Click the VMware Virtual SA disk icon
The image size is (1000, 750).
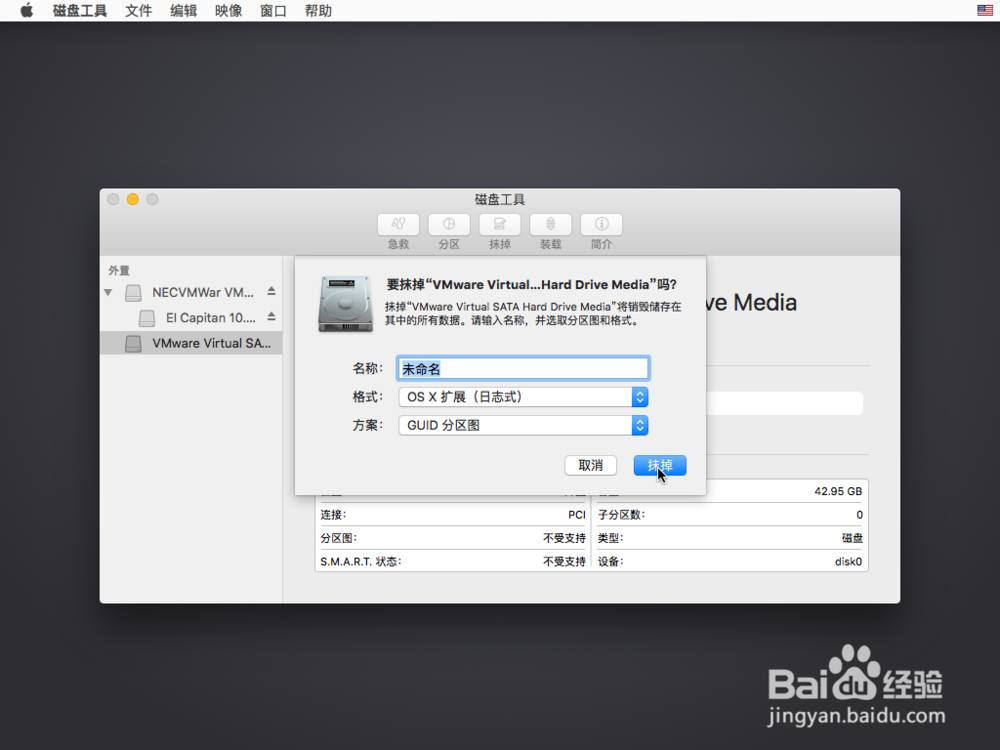point(133,344)
